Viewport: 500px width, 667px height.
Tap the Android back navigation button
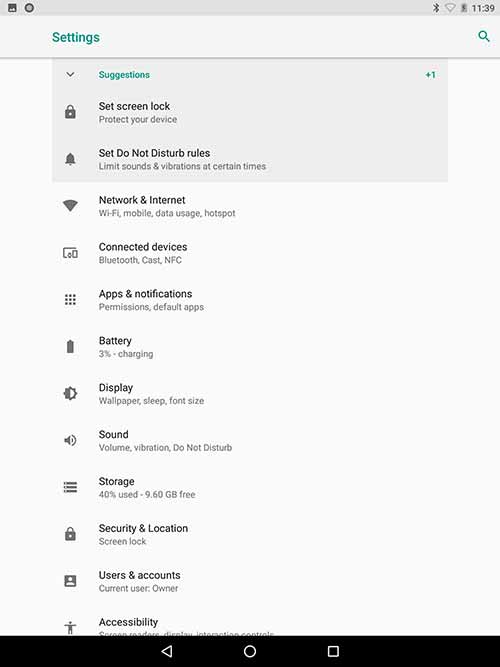[167, 651]
